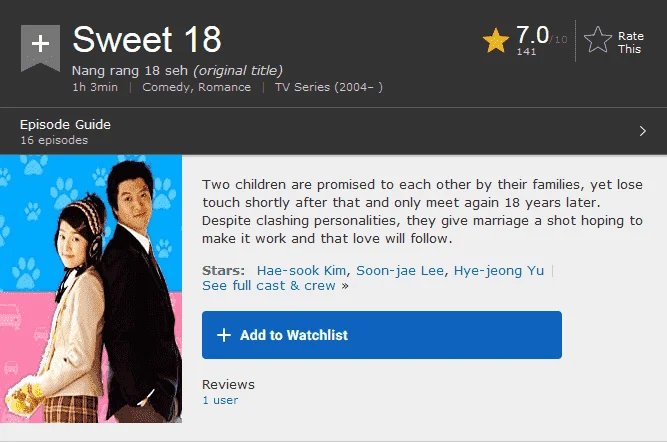Click the Sweet 18 poster image
Viewport: 667px width, 442px height.
[91, 289]
